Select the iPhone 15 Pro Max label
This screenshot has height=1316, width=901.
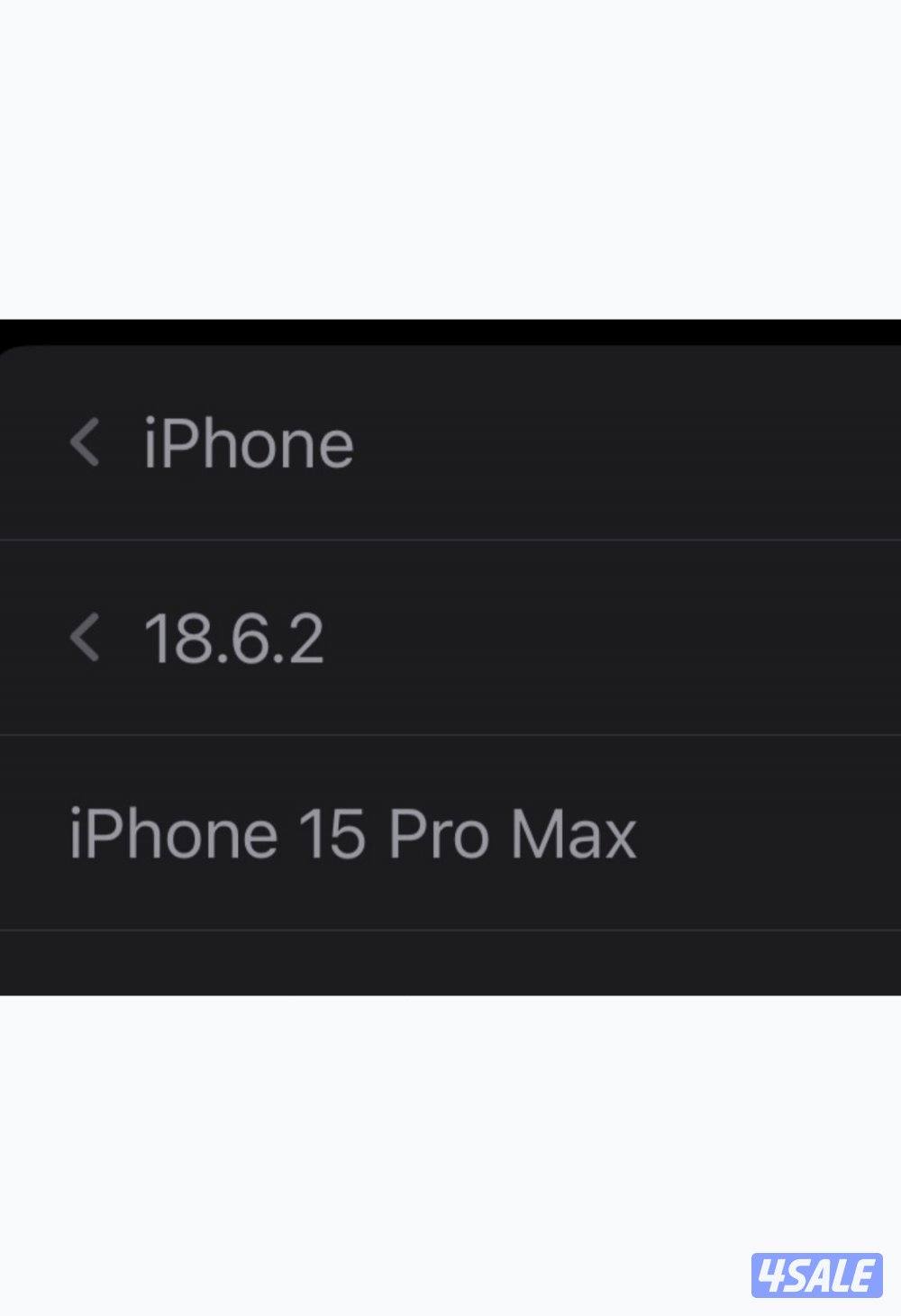coord(353,834)
